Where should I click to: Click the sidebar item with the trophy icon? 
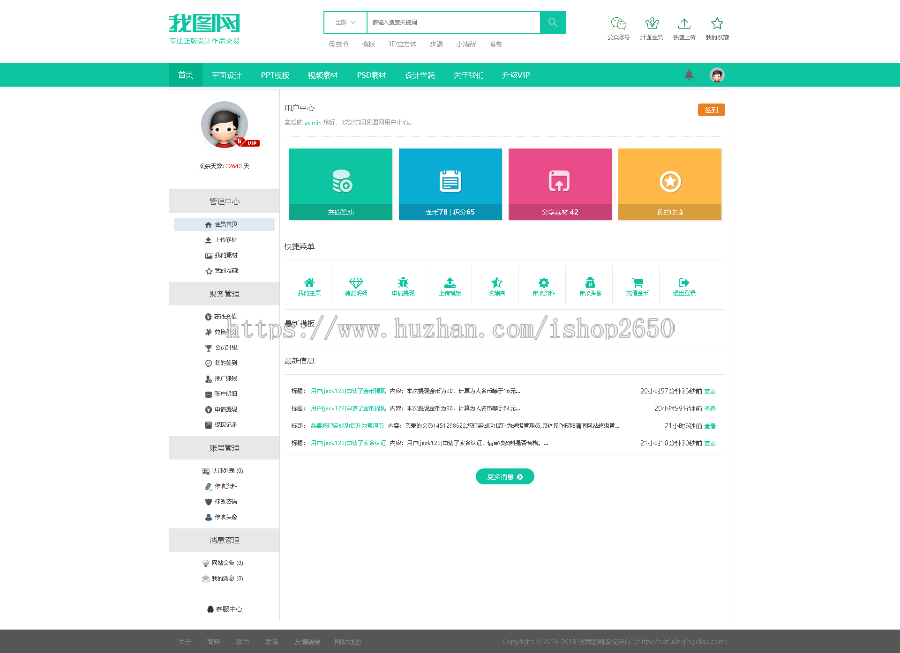pyautogui.click(x=221, y=348)
